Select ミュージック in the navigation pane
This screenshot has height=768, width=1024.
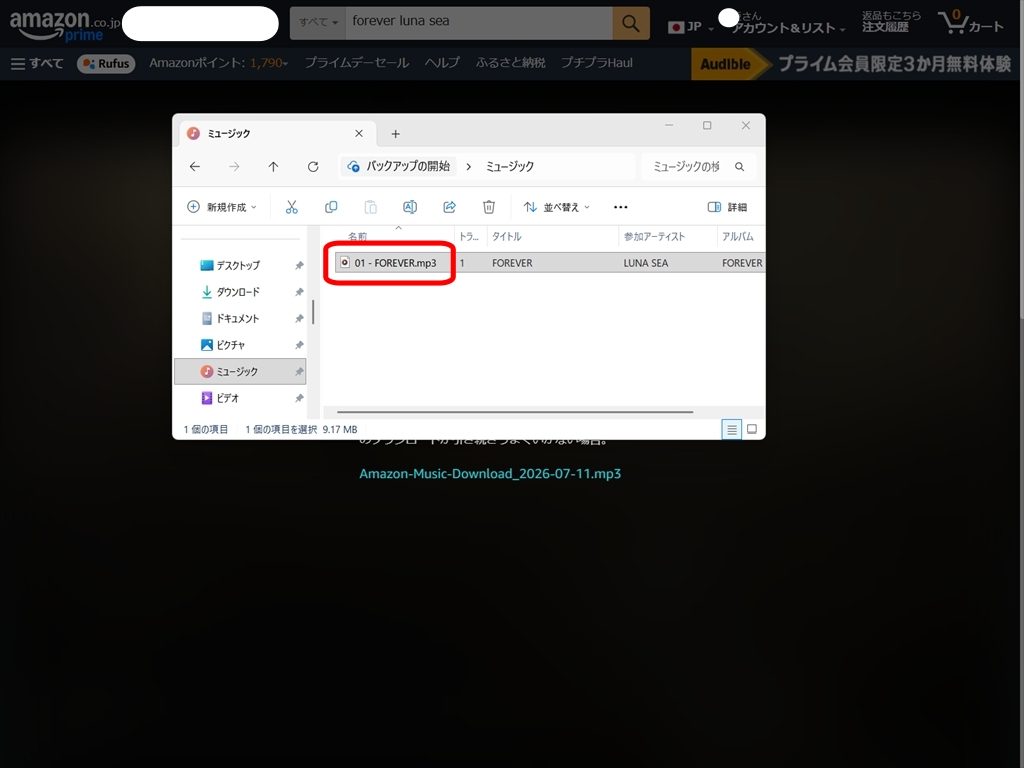click(240, 372)
